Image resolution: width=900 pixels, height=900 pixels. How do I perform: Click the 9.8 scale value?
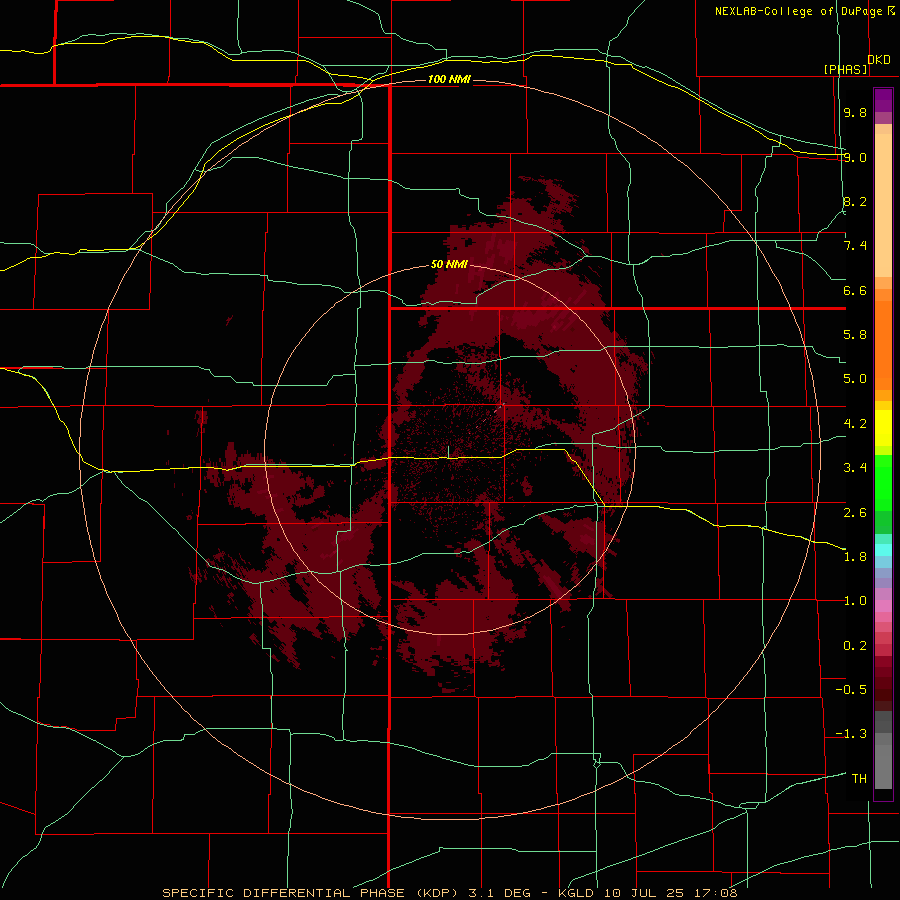click(855, 112)
